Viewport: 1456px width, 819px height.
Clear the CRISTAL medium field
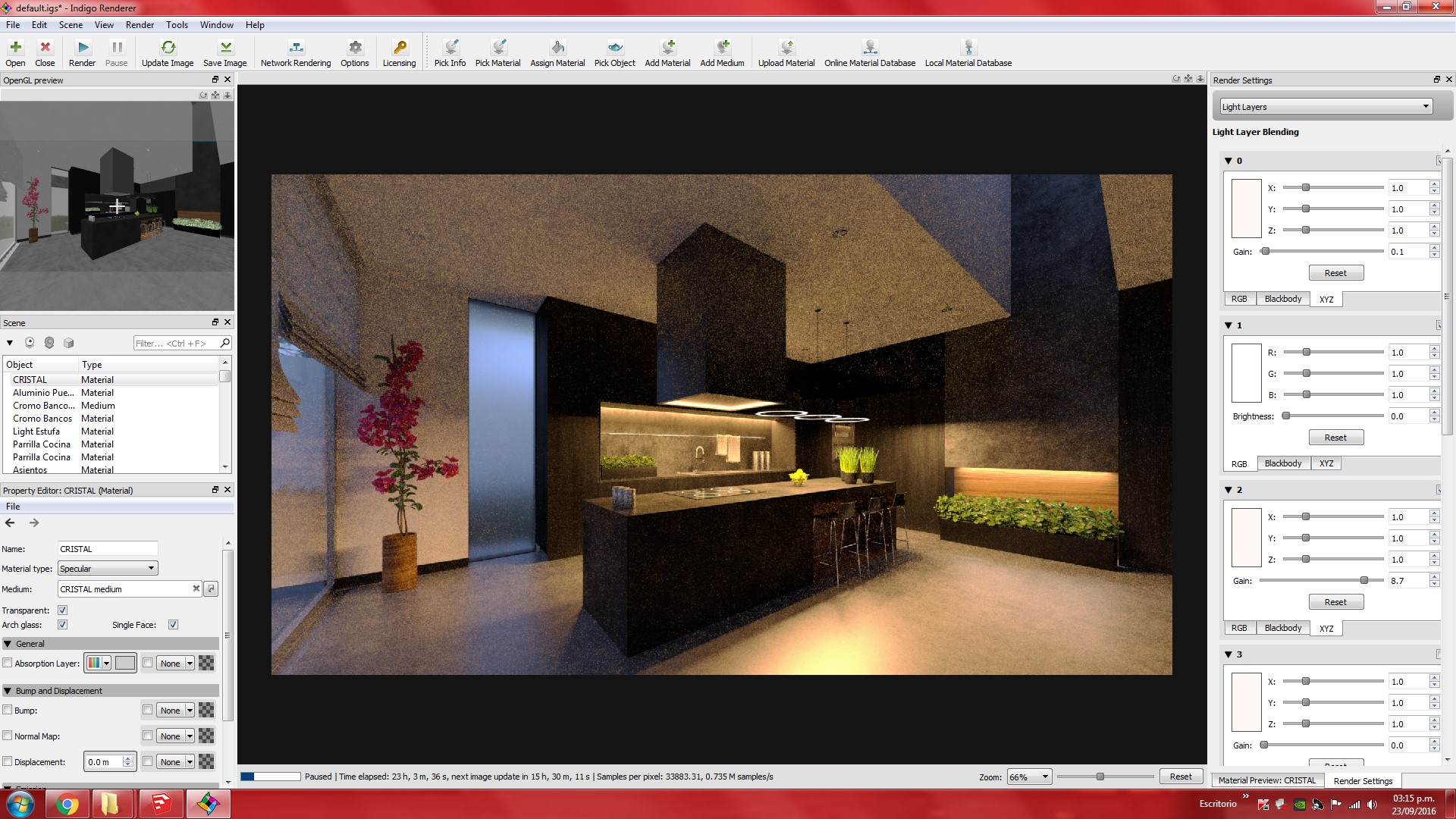[x=196, y=588]
